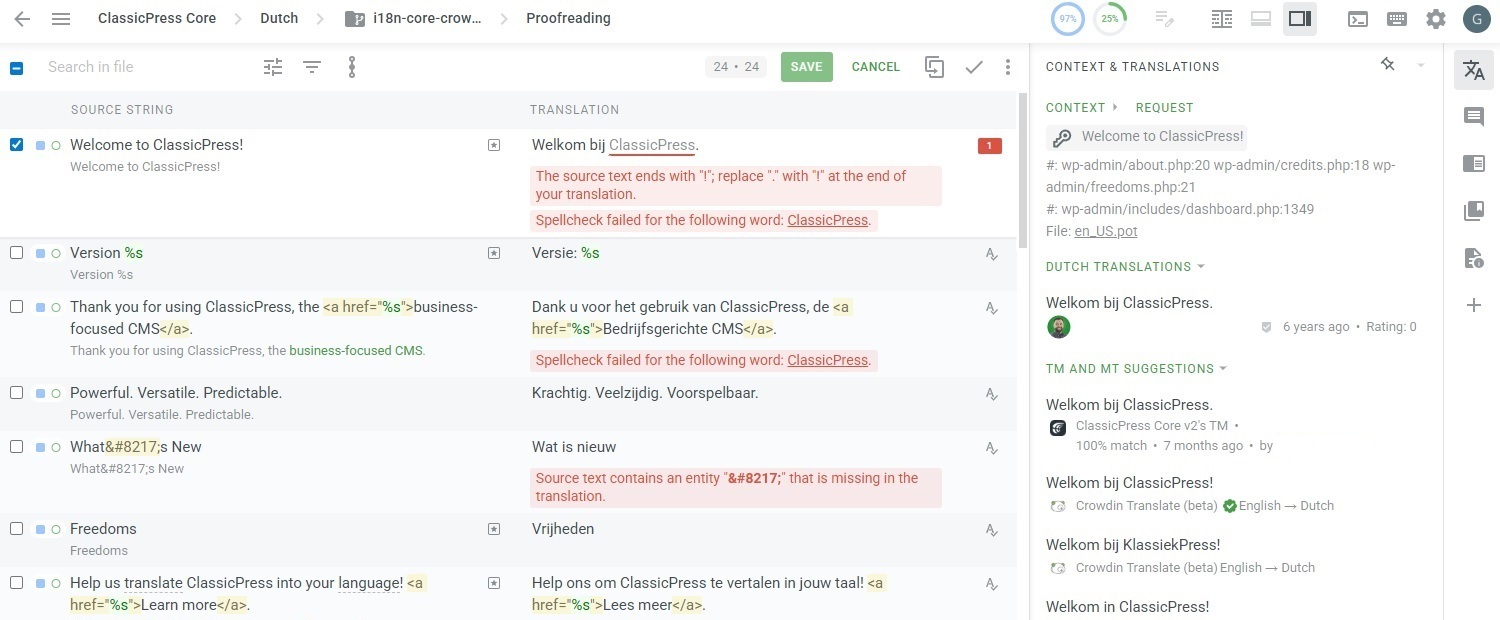The image size is (1500, 620).
Task: Switch to the REQUEST tab
Action: click(x=1164, y=107)
